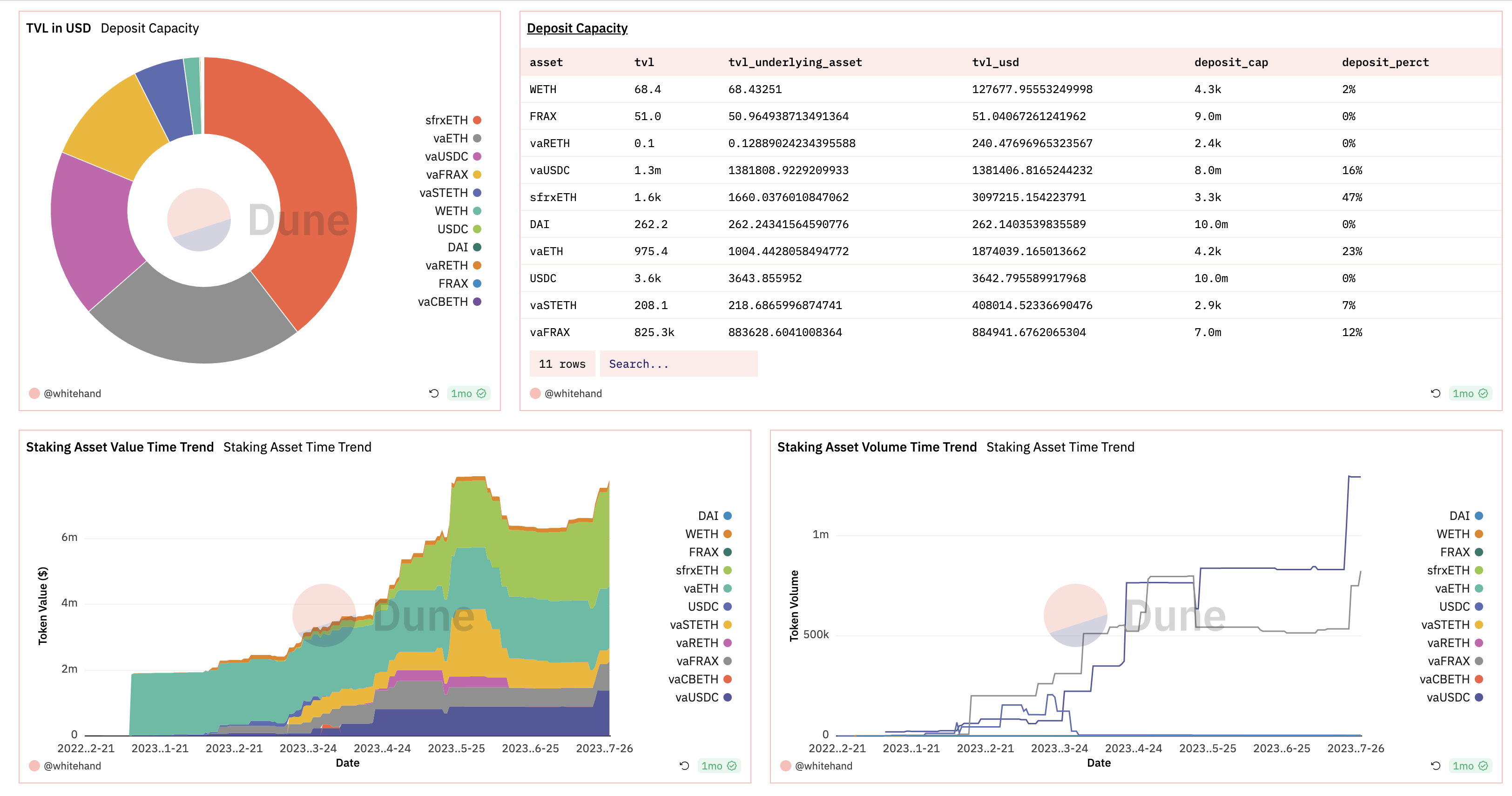1512x796 pixels.
Task: Sort table by asset column header
Action: pyautogui.click(x=546, y=62)
